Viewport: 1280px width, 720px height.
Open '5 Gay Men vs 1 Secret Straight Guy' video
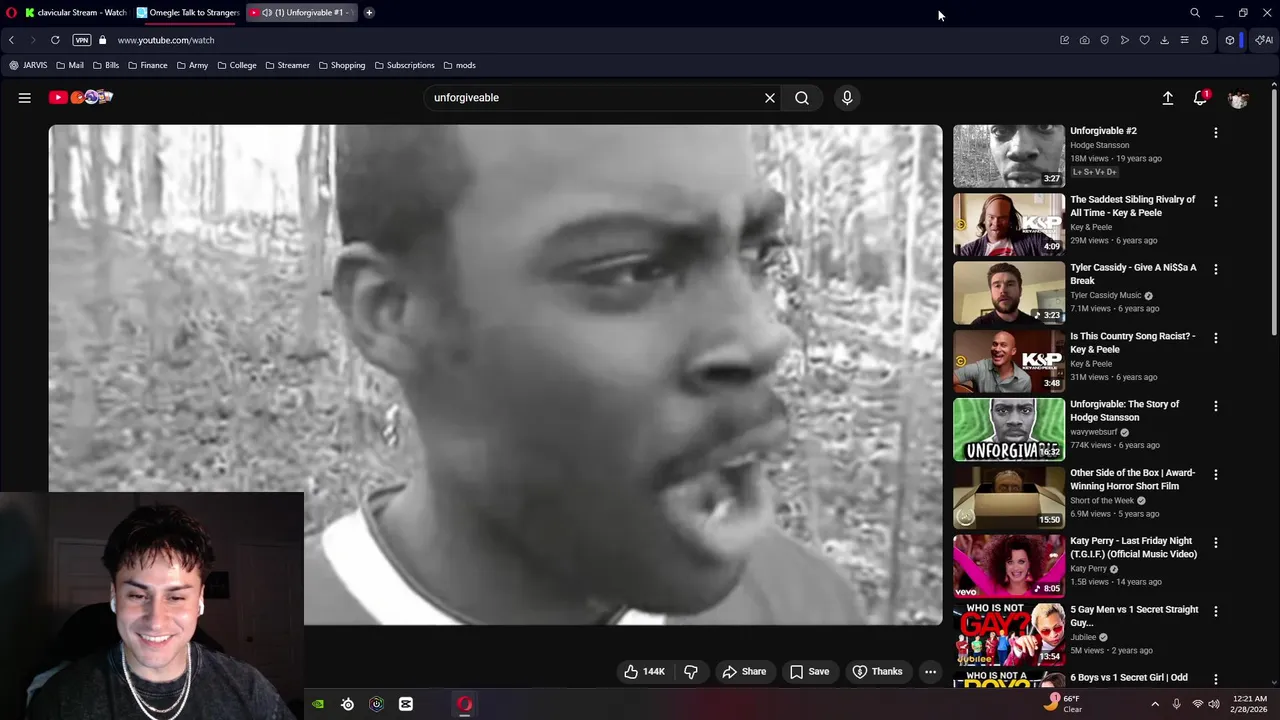[1009, 634]
